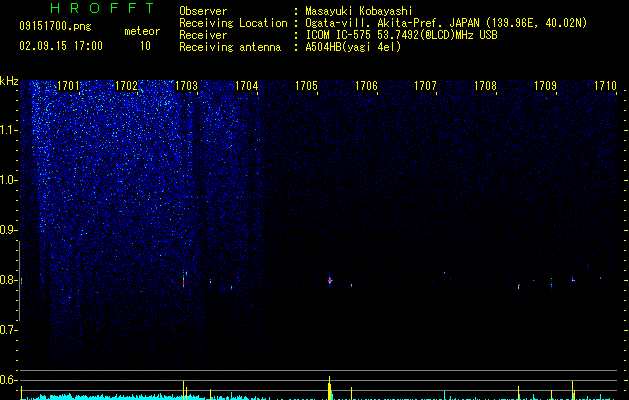The width and height of the screenshot is (629, 400).
Task: Click the 1709 time marker
Action: pos(546,86)
